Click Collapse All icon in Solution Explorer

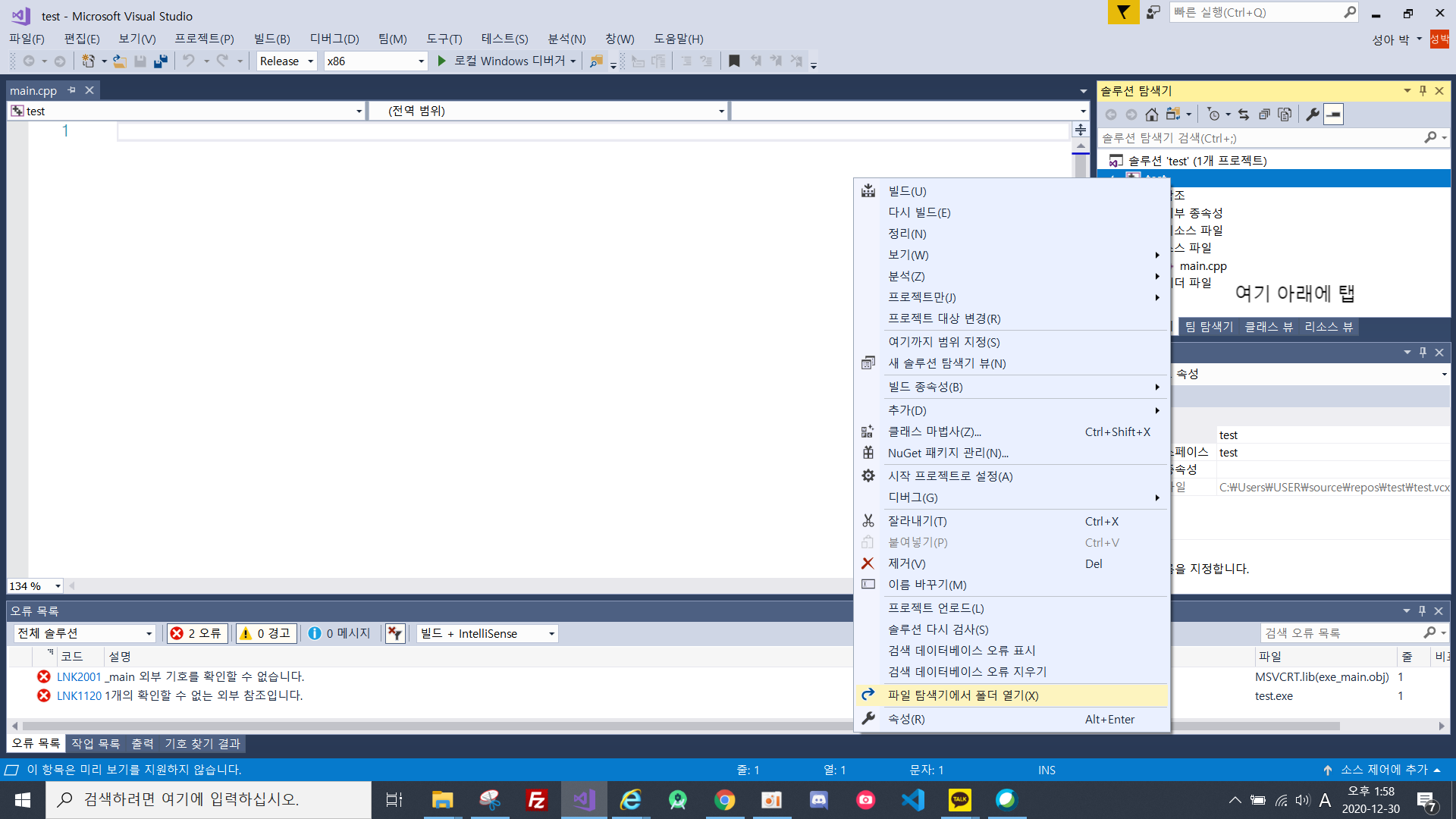[x=1264, y=115]
